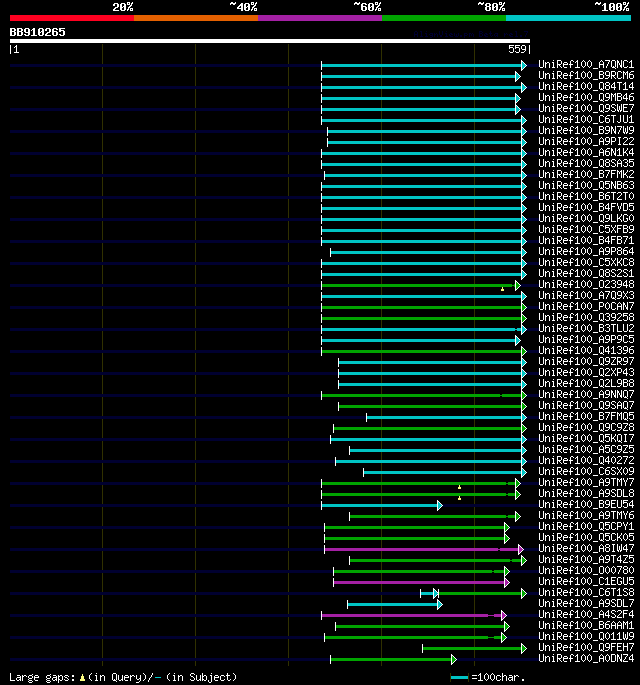
Task: Choose the UniRef100_Q2XP43 label
Action: pyautogui.click(x=586, y=372)
